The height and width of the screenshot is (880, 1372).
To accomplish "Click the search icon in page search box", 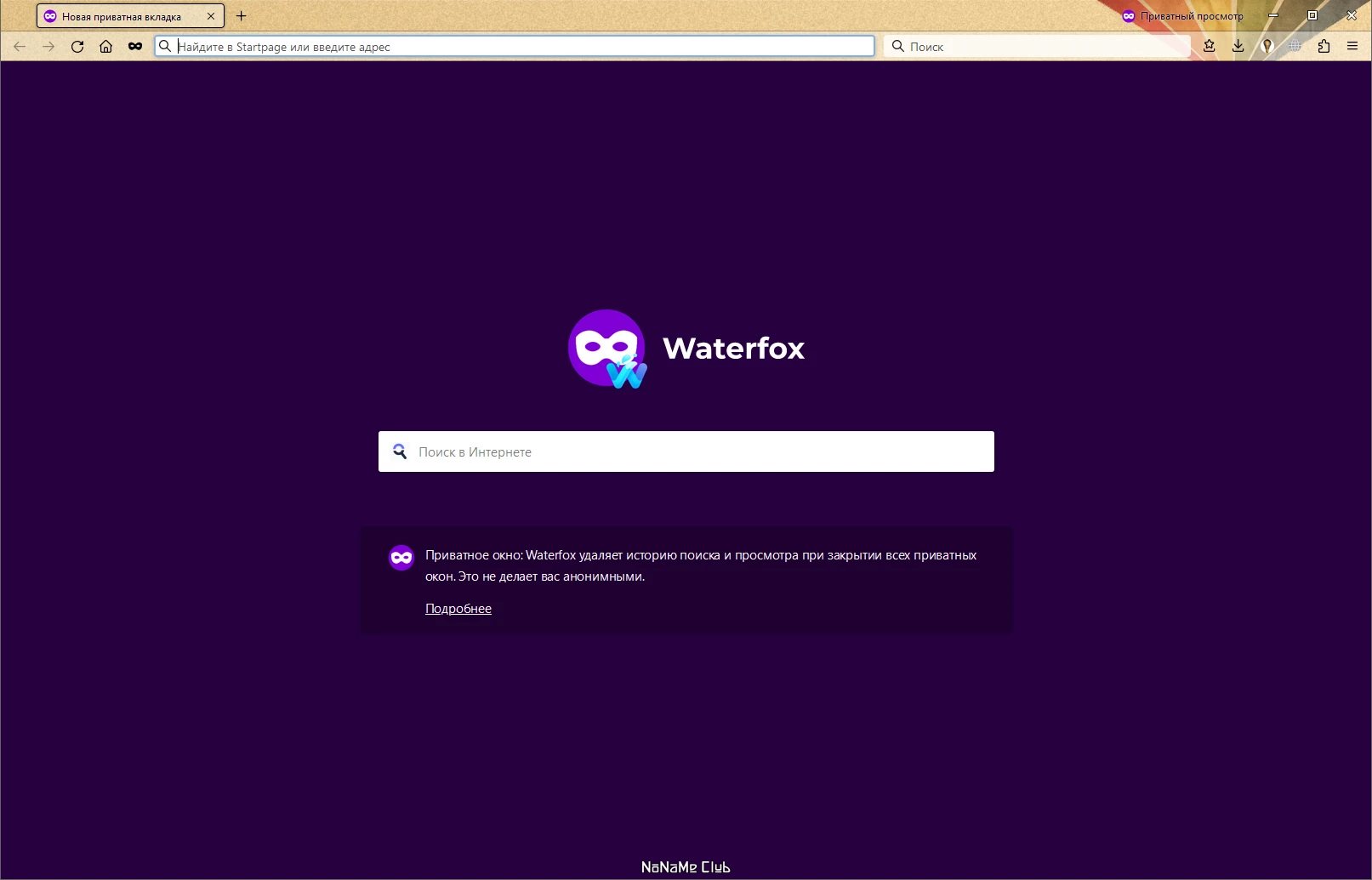I will (399, 451).
